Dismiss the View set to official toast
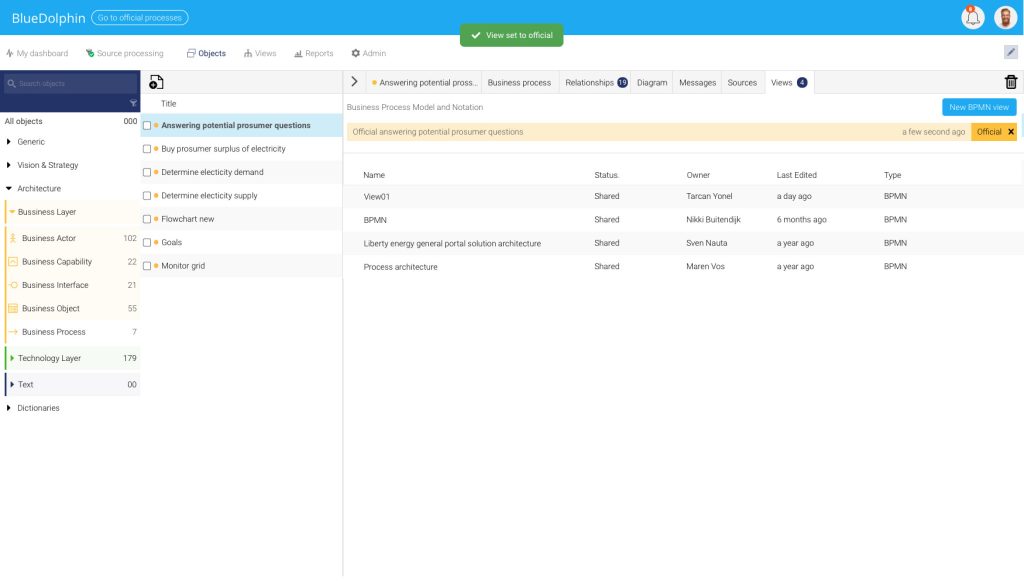 point(511,35)
